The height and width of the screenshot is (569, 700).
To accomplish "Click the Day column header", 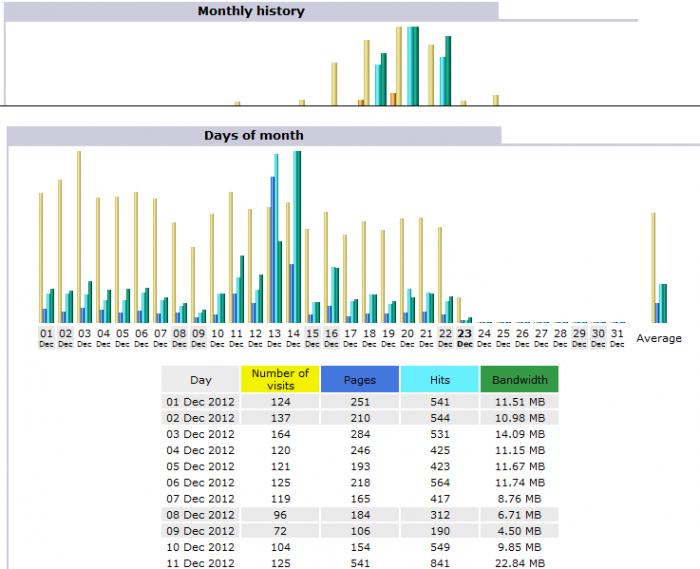I will click(201, 380).
